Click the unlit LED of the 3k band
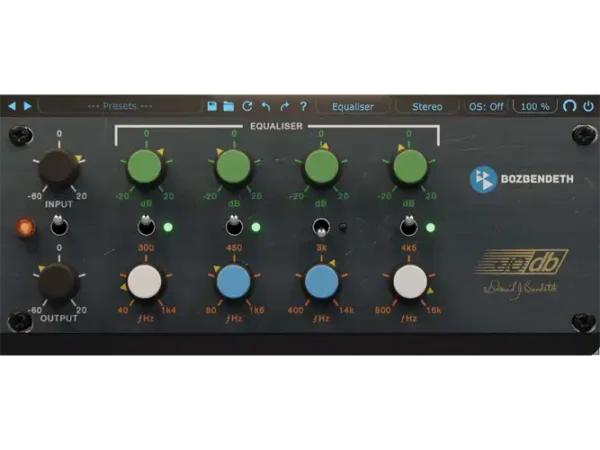This screenshot has height=450, width=600. tap(343, 228)
